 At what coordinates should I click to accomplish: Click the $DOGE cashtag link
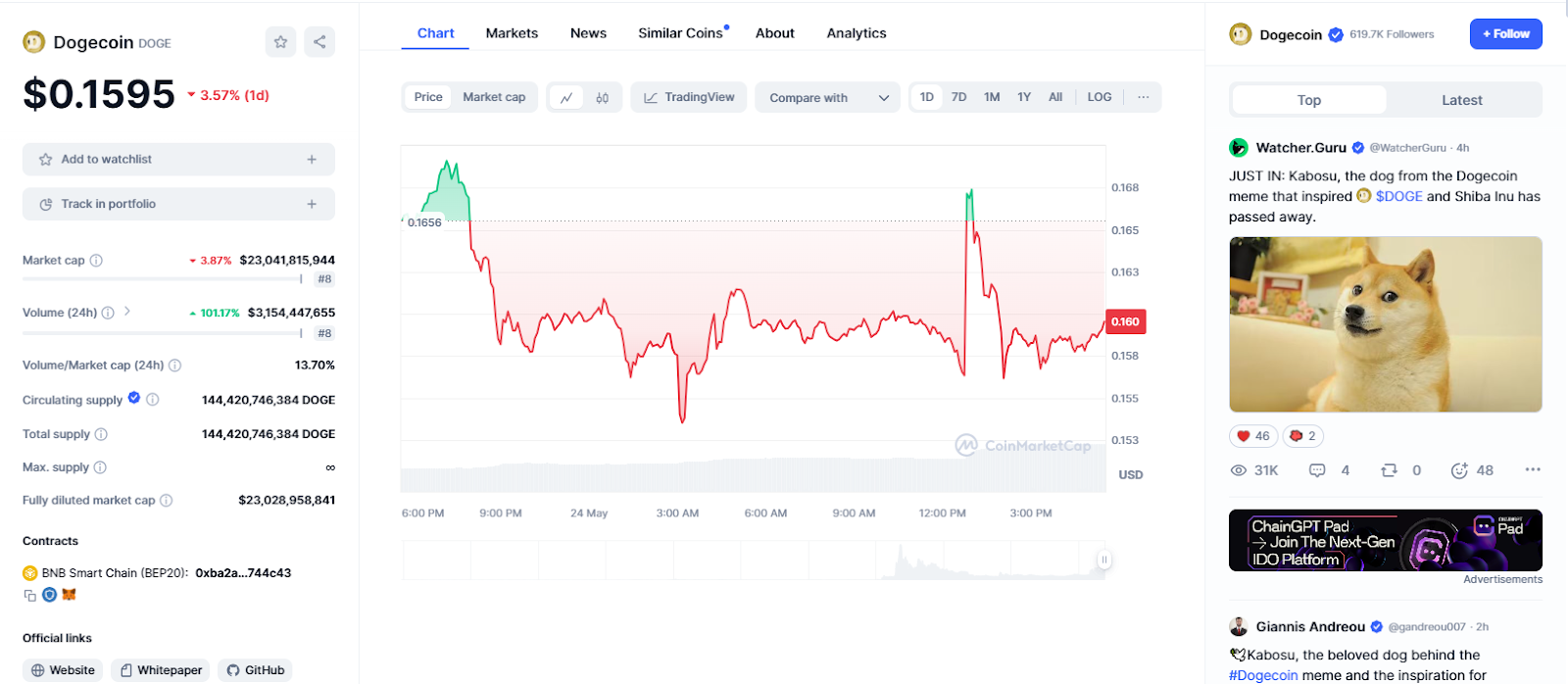pos(1398,196)
